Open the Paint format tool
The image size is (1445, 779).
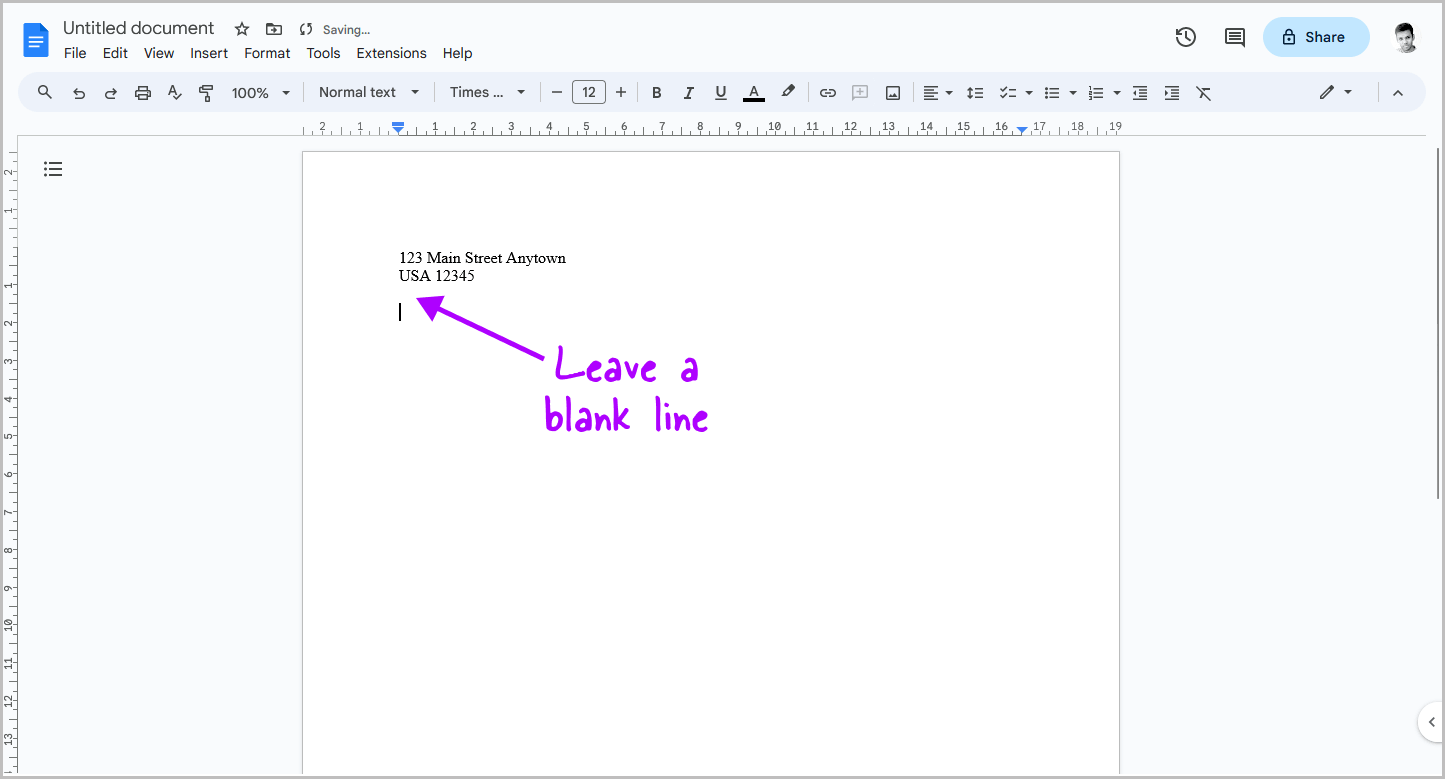pos(206,92)
